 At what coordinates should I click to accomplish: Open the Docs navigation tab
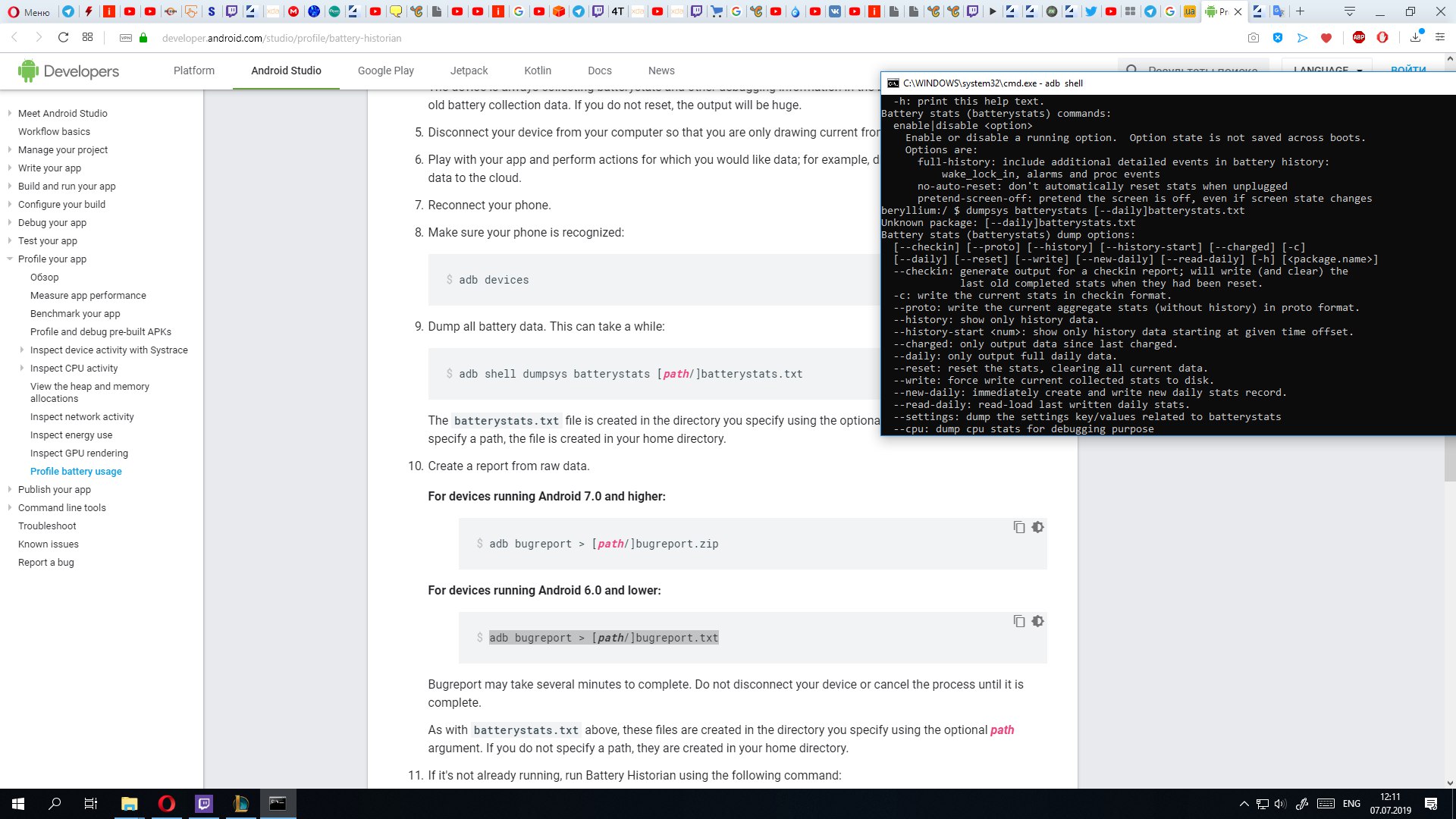[599, 71]
